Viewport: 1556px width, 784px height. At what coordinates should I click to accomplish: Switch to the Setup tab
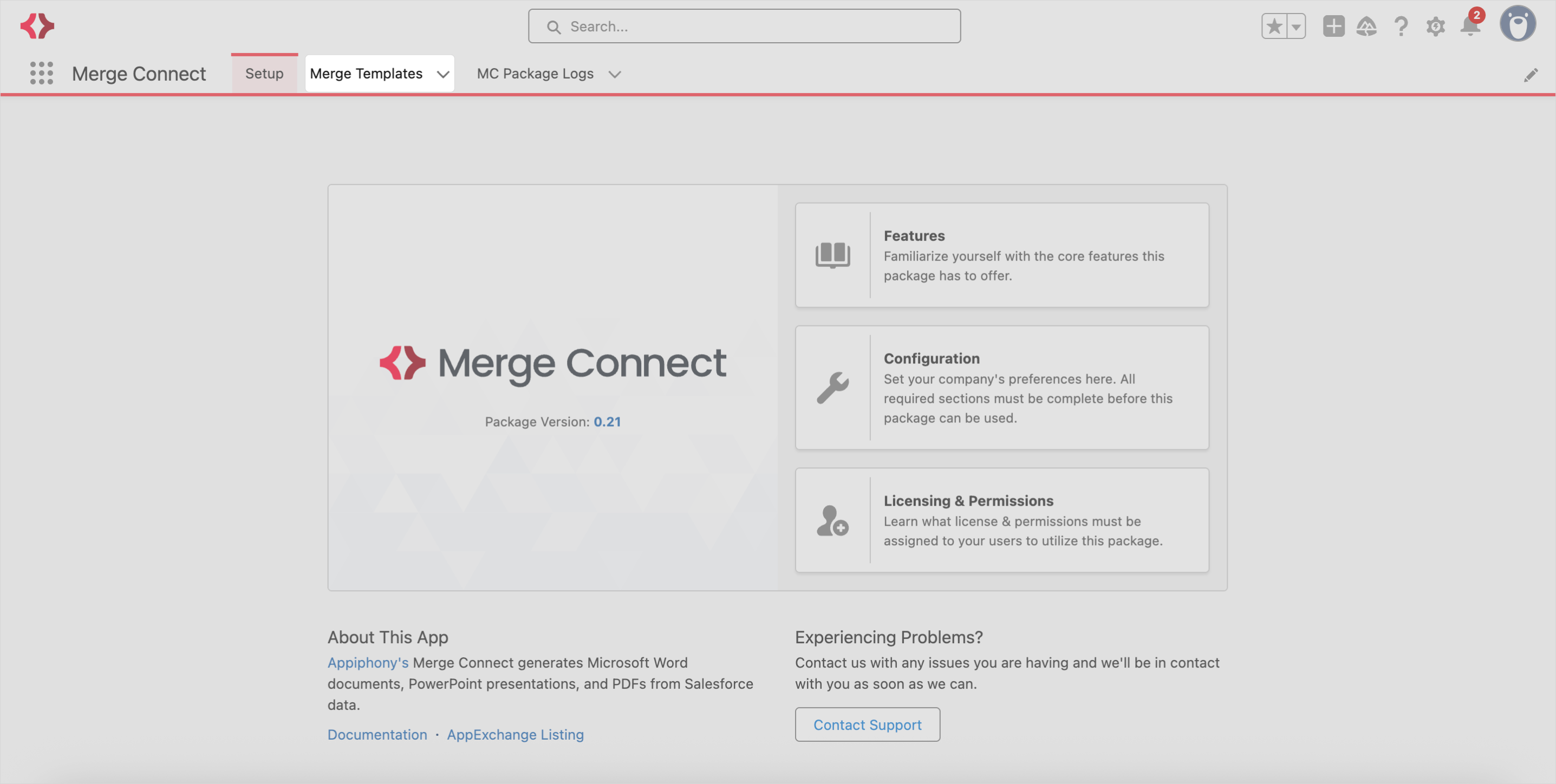pos(264,73)
